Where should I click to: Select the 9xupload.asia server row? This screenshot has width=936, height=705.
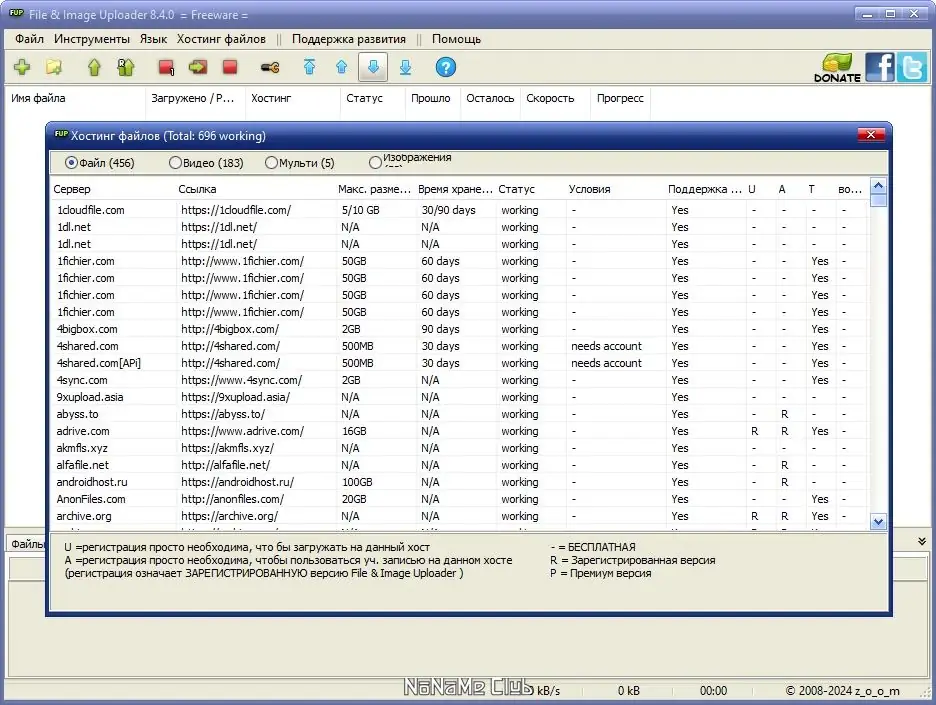[458, 397]
